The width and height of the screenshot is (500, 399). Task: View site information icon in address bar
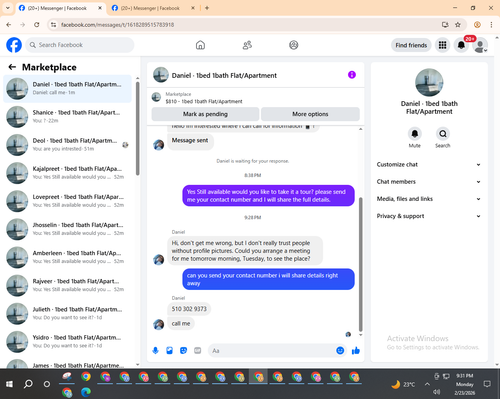click(x=53, y=25)
